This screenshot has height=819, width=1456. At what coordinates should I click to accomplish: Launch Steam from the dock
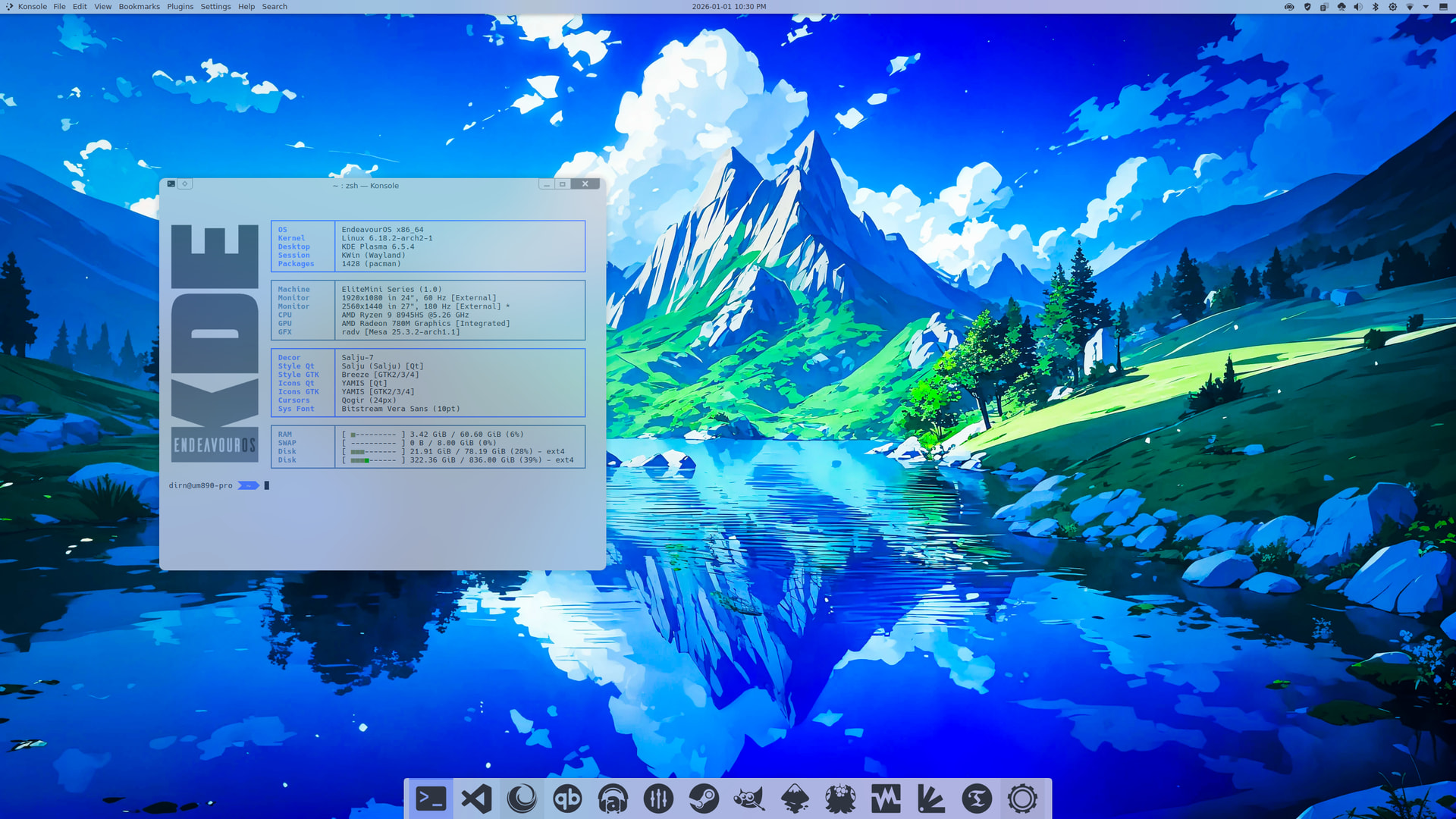(x=704, y=799)
